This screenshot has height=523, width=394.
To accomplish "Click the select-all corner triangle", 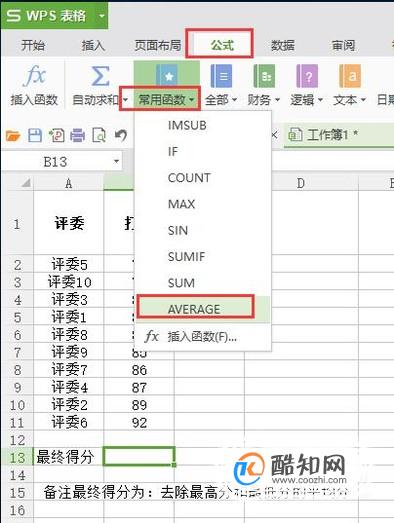I will click(26, 183).
